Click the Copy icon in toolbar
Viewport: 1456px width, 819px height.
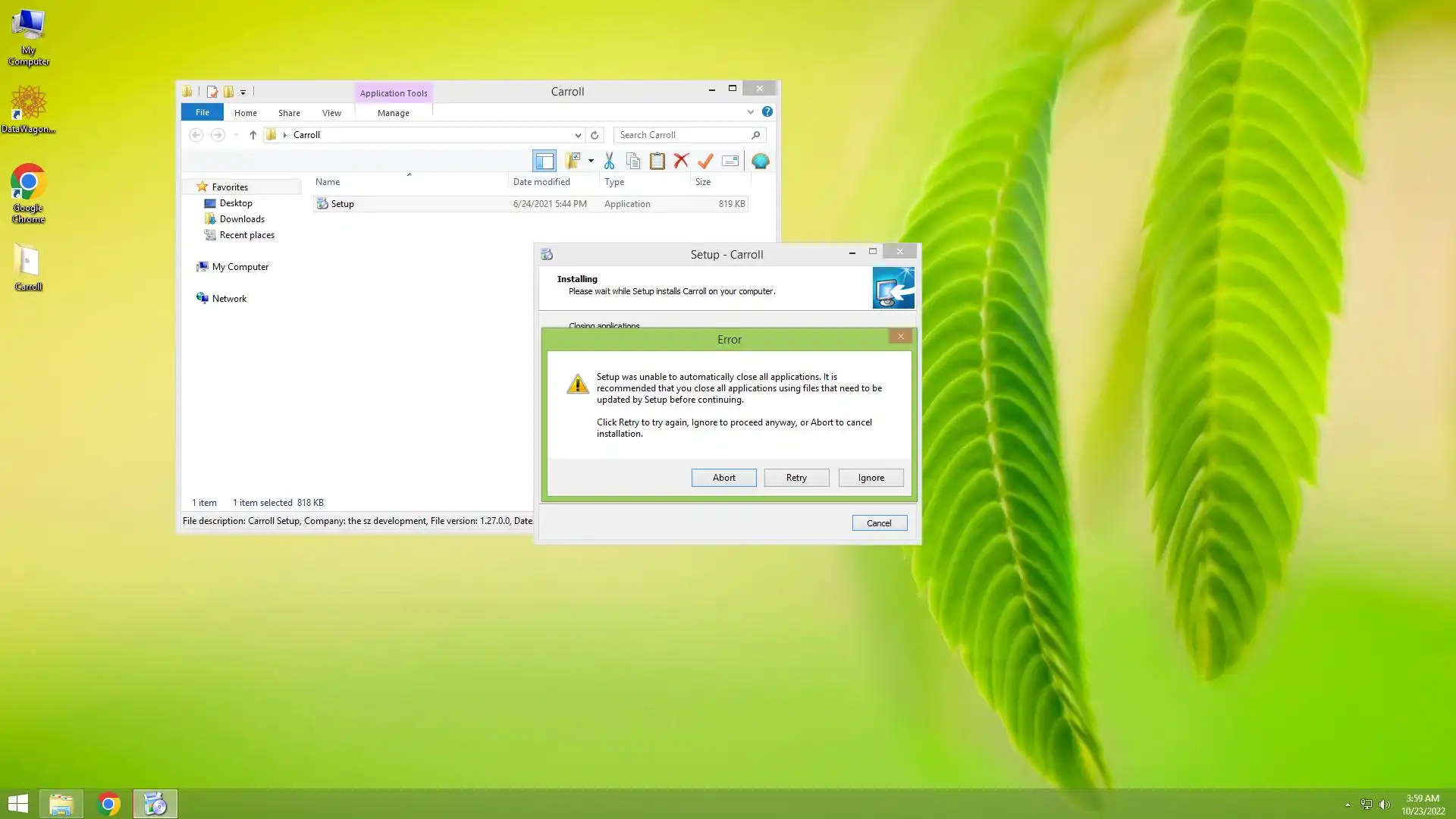(633, 161)
